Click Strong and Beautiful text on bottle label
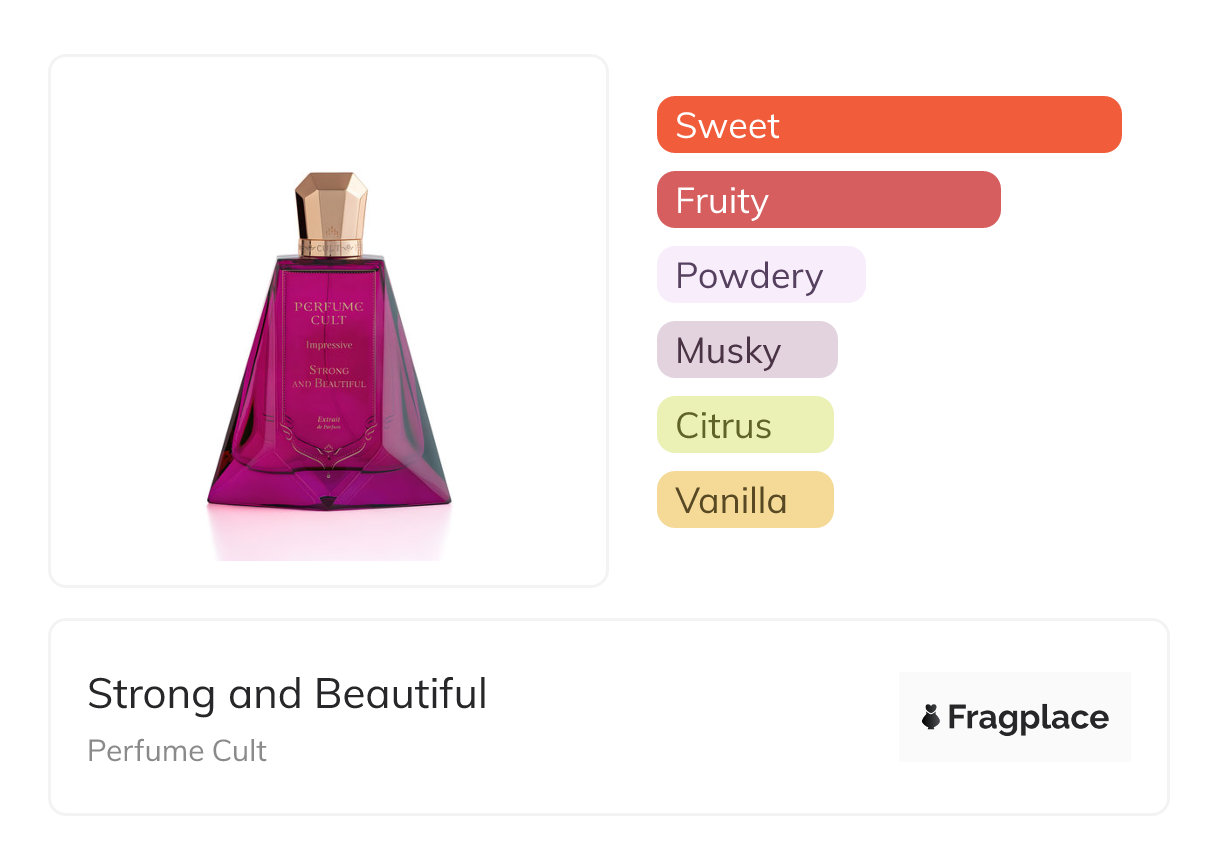 [329, 377]
